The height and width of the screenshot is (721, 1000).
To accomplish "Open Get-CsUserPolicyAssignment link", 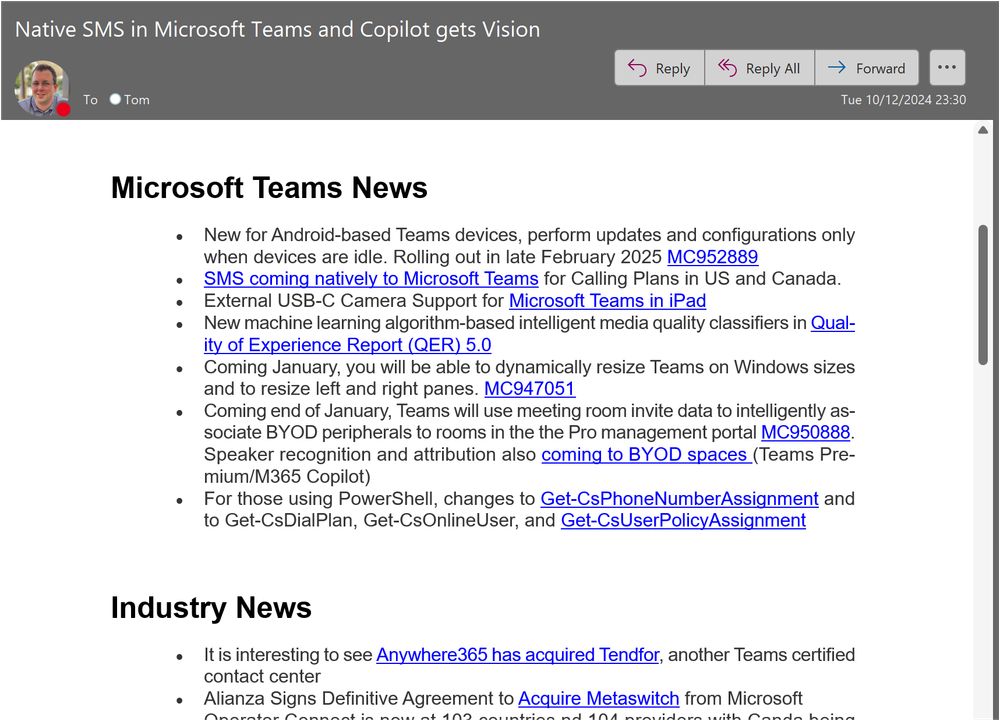I will click(683, 520).
